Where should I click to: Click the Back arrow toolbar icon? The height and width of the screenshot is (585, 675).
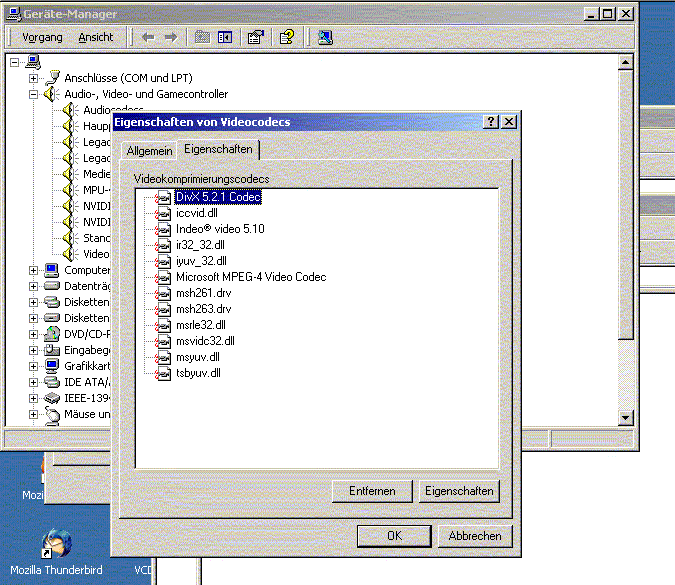click(x=148, y=38)
